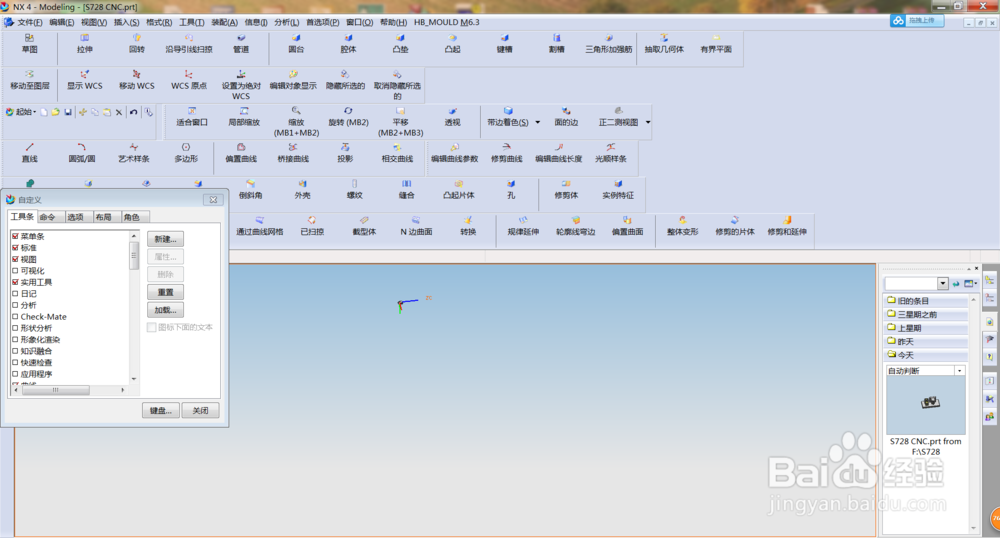Open the 首选项(P) menu
The width and height of the screenshot is (1000, 538).
tap(323, 22)
